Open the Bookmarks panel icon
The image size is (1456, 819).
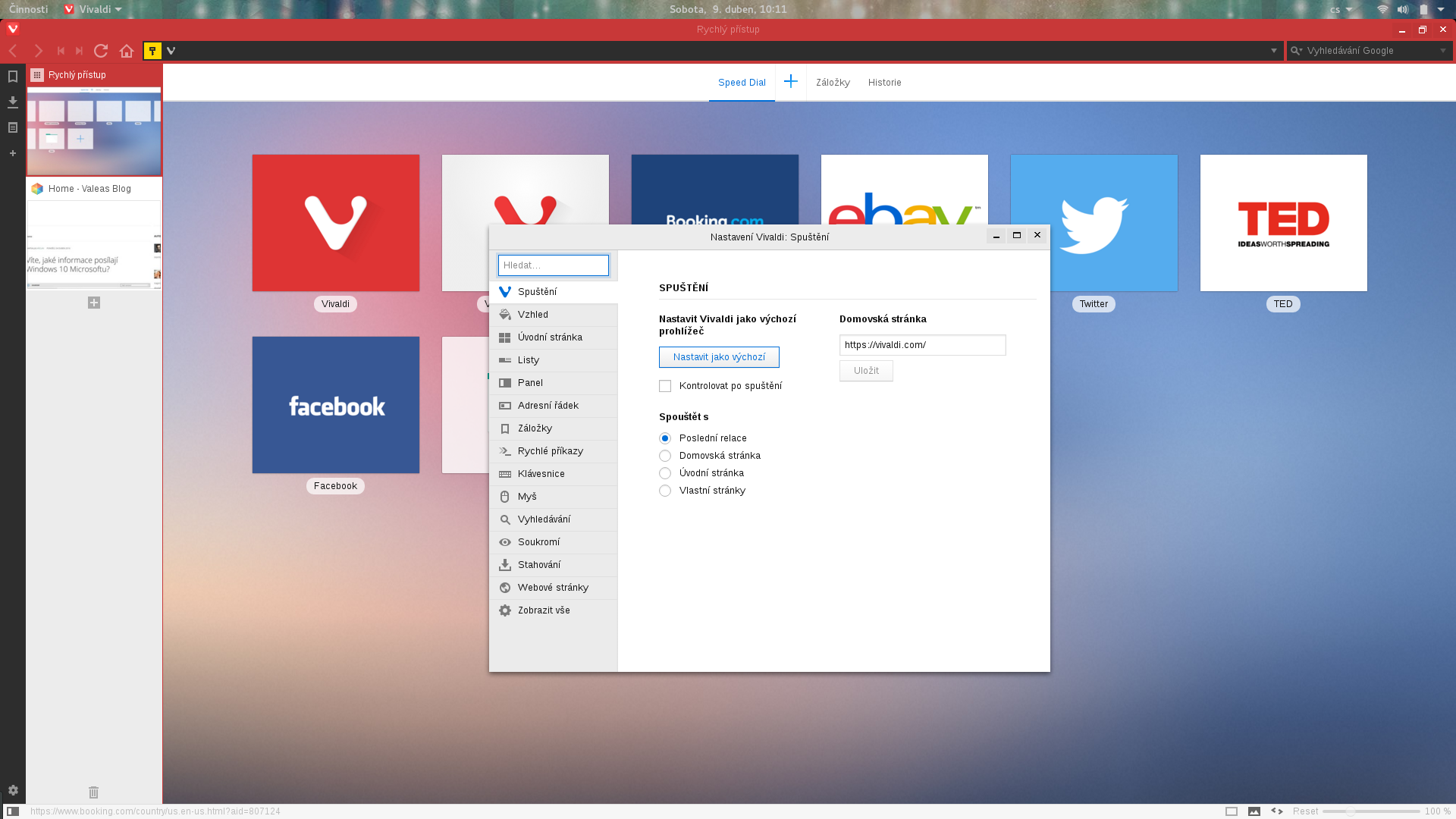[x=13, y=77]
